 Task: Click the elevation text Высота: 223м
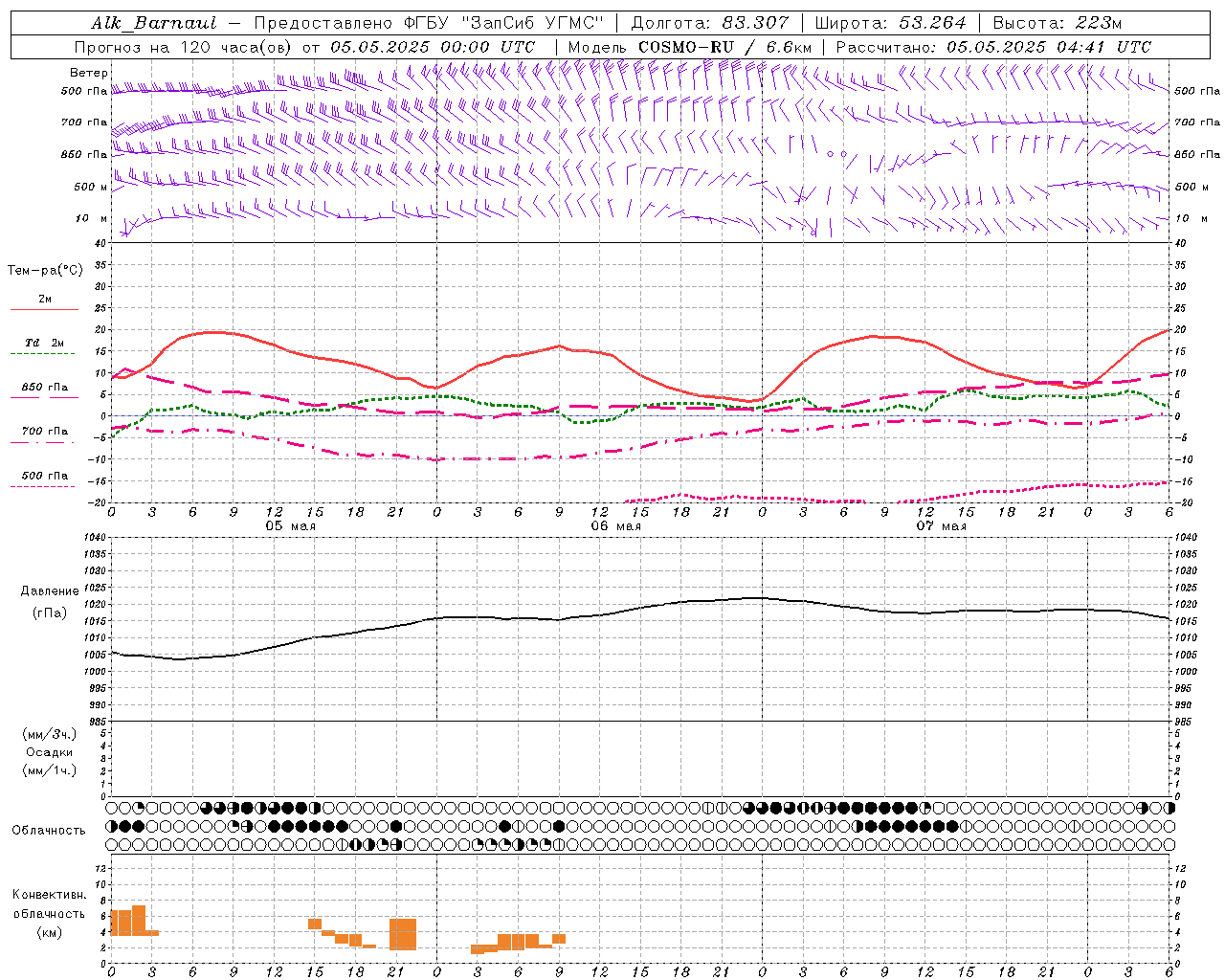(1058, 23)
